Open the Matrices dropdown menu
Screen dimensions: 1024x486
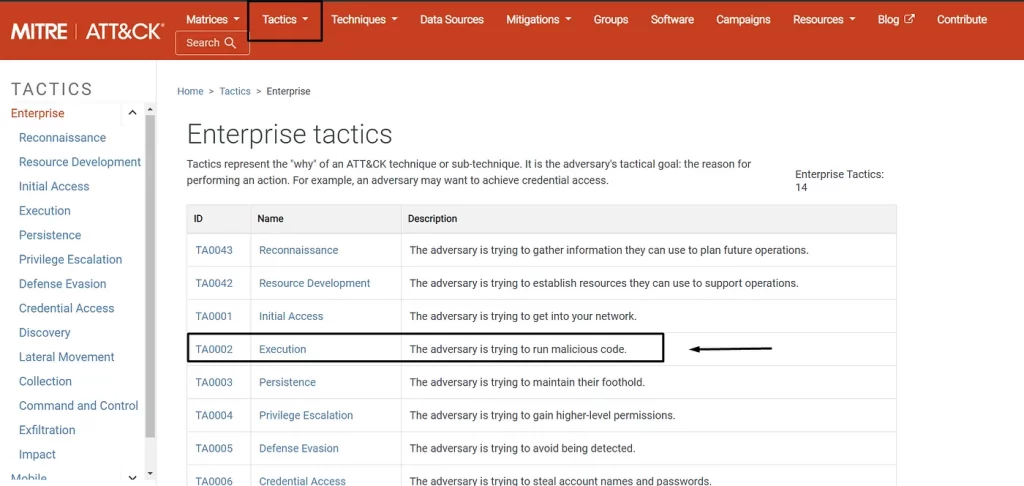tap(213, 20)
